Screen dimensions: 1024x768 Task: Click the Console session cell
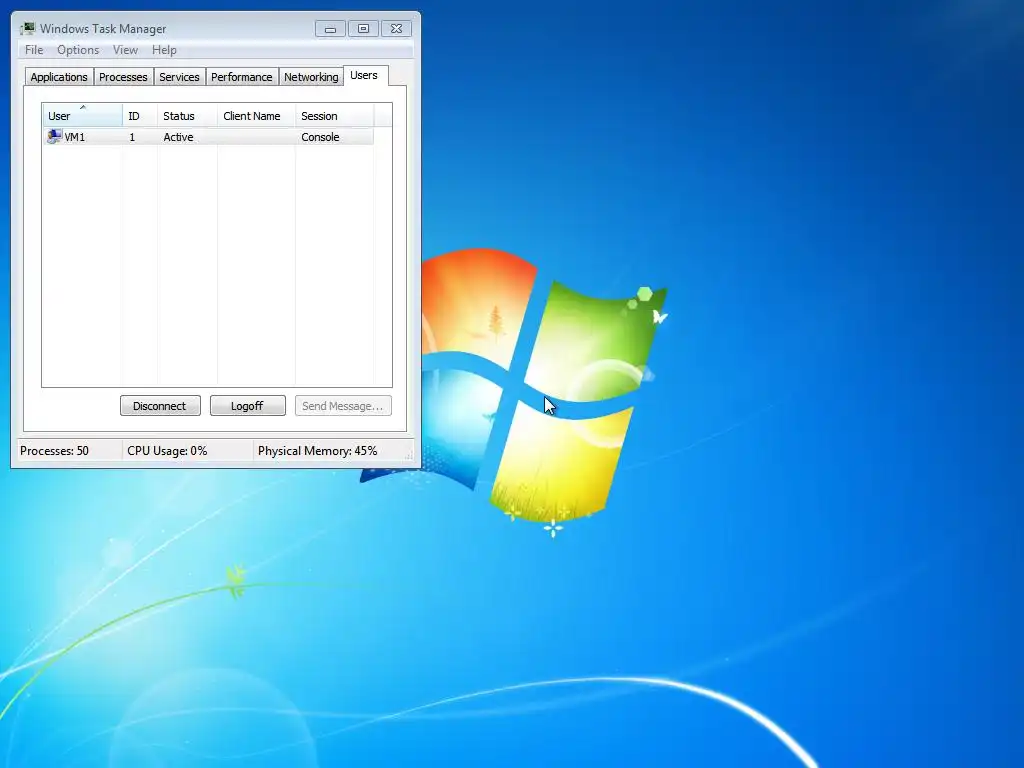tap(320, 137)
